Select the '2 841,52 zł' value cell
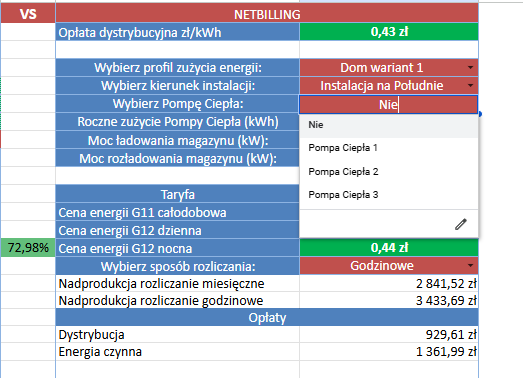 coord(389,284)
